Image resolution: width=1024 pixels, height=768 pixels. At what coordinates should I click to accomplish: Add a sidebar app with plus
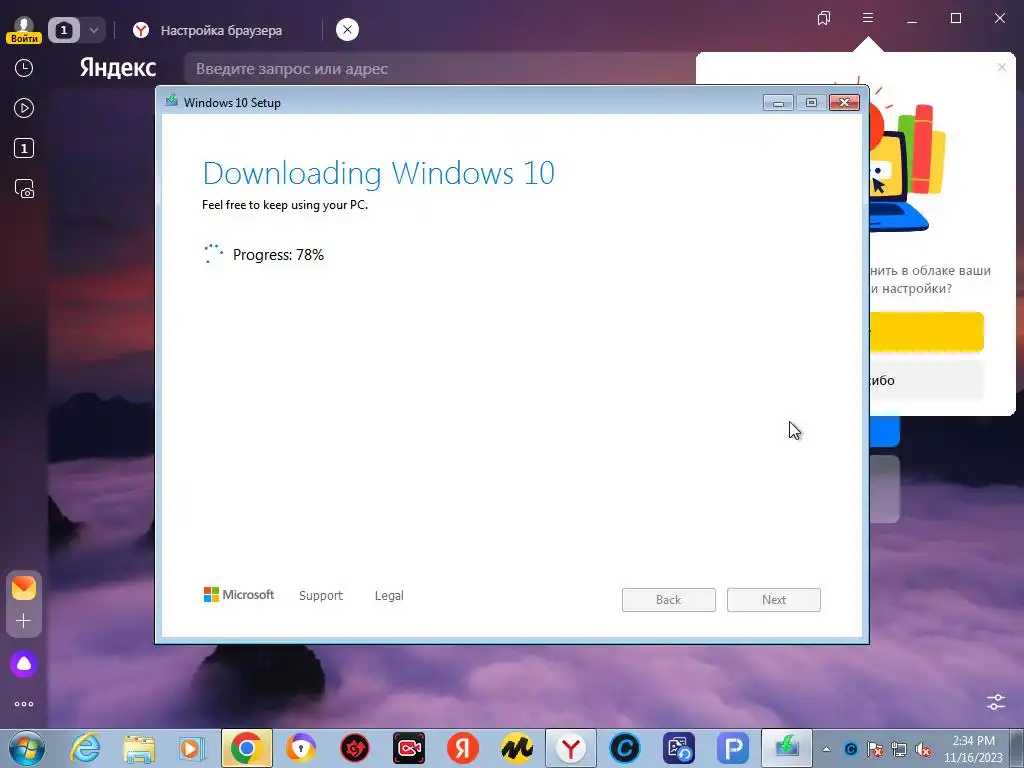click(24, 620)
